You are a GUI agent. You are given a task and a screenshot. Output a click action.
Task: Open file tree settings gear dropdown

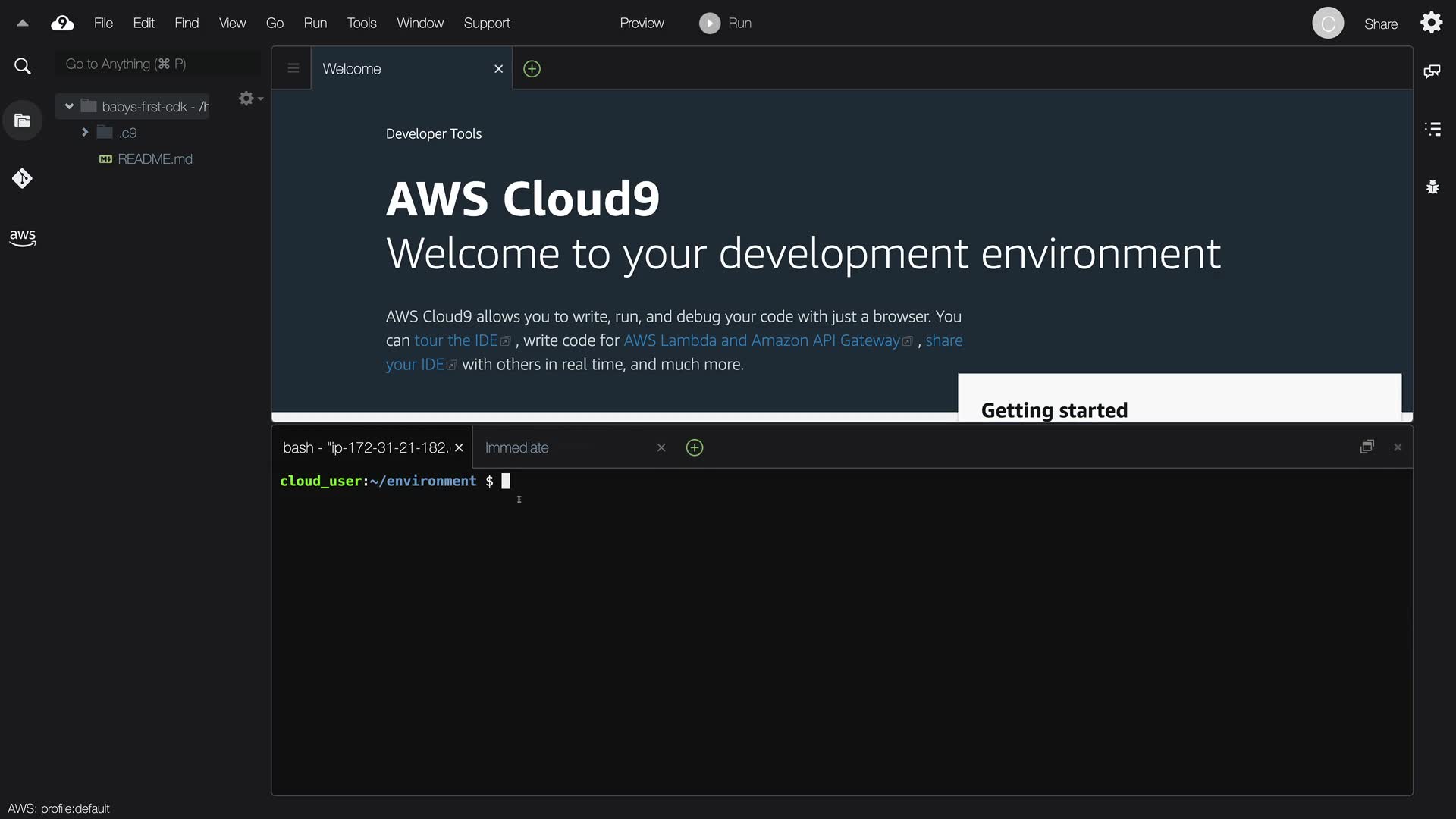pos(249,99)
